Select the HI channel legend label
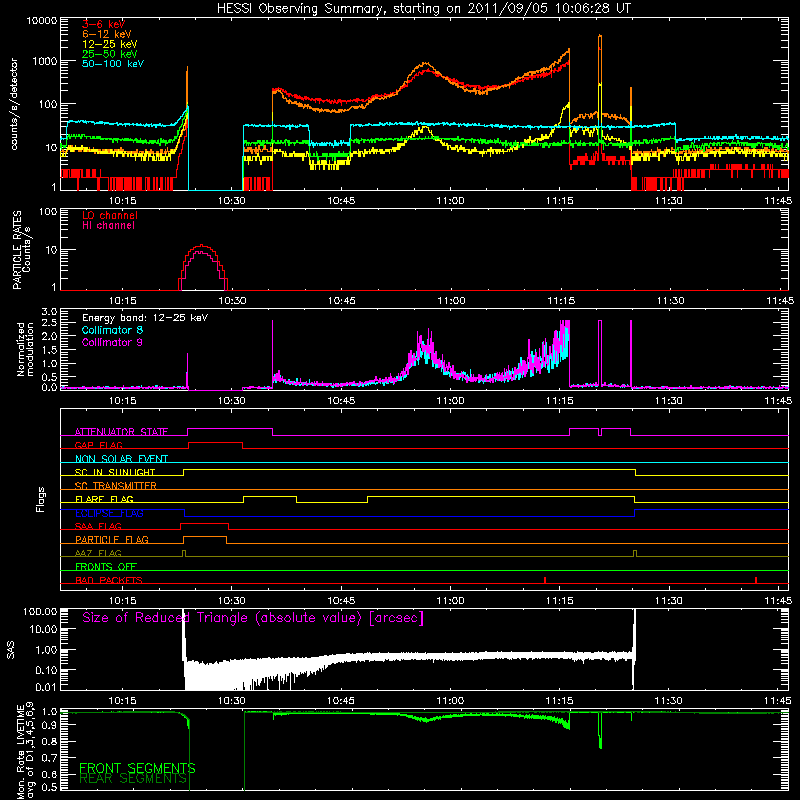 [109, 226]
